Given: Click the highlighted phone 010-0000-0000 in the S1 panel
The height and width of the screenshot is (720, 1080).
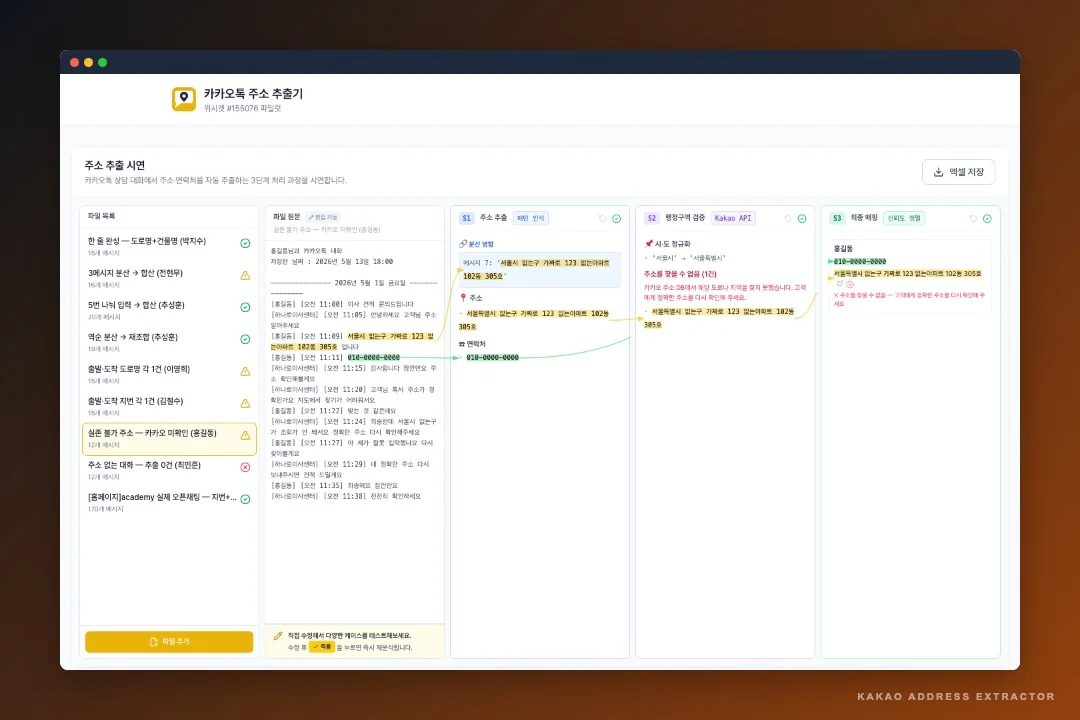Looking at the screenshot, I should (492, 358).
